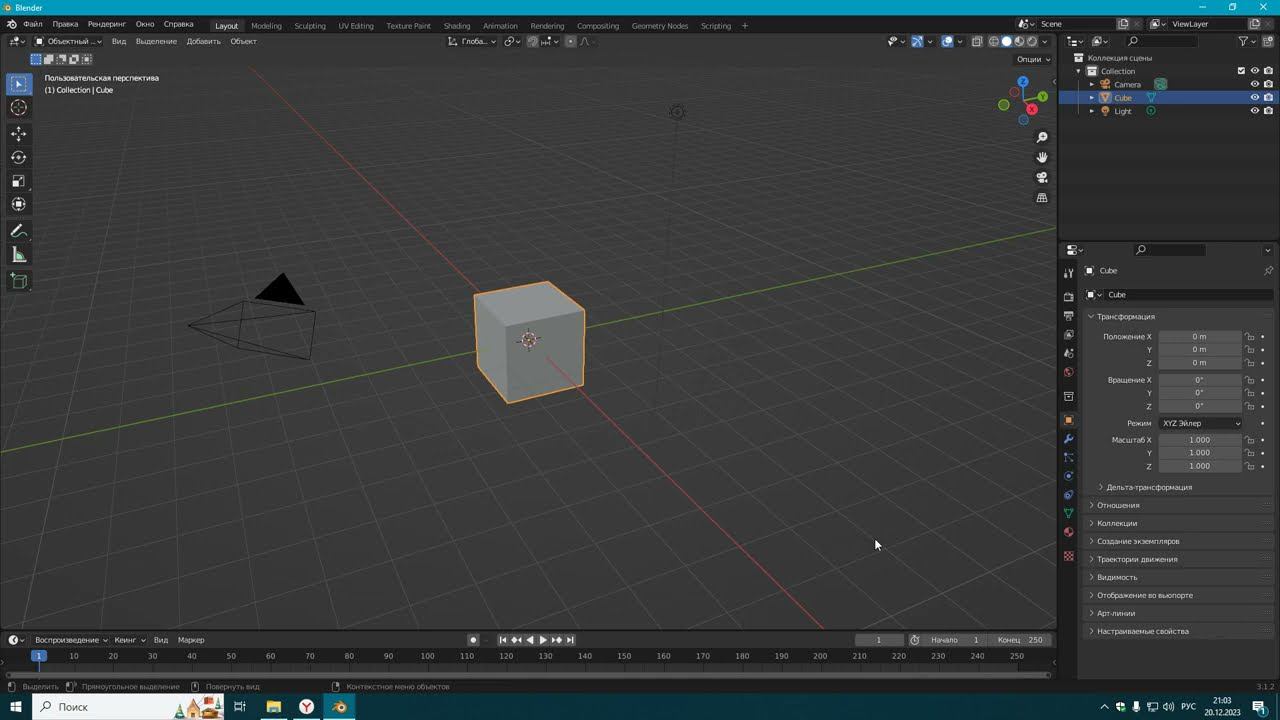Open the Modifiers wrench properties tab
This screenshot has height=720, width=1280.
click(x=1068, y=439)
